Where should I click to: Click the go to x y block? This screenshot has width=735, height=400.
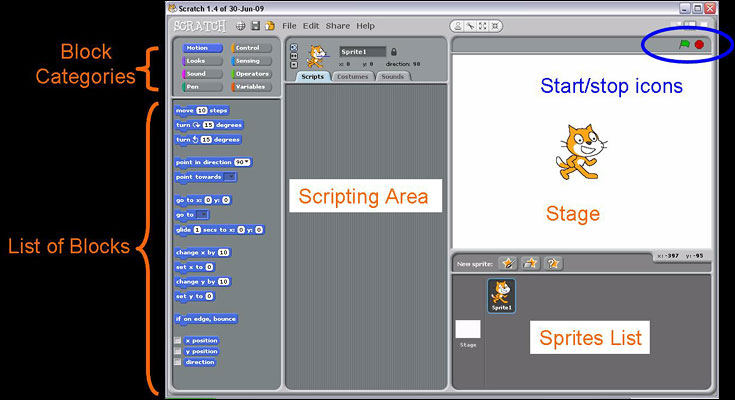(x=203, y=200)
